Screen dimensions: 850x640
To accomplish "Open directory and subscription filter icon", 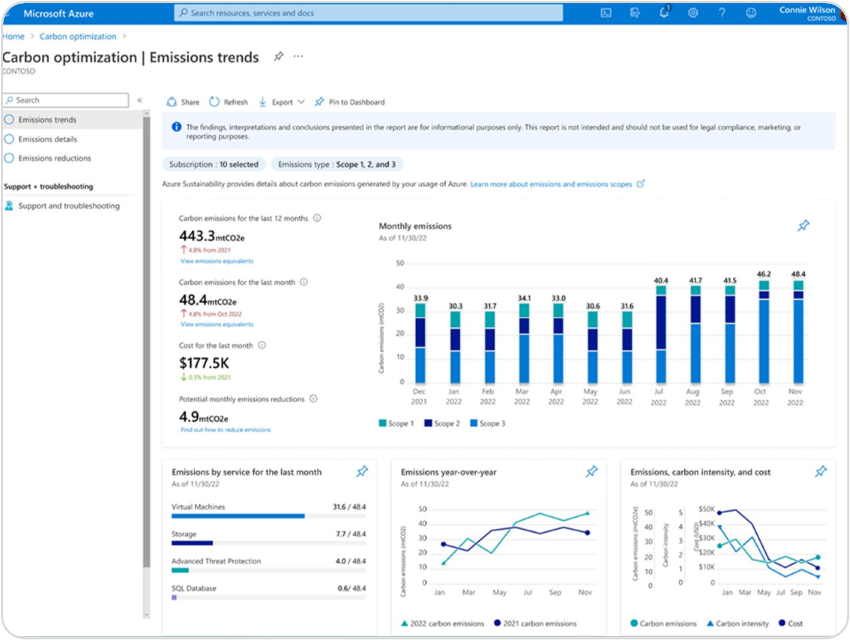I will pos(634,13).
